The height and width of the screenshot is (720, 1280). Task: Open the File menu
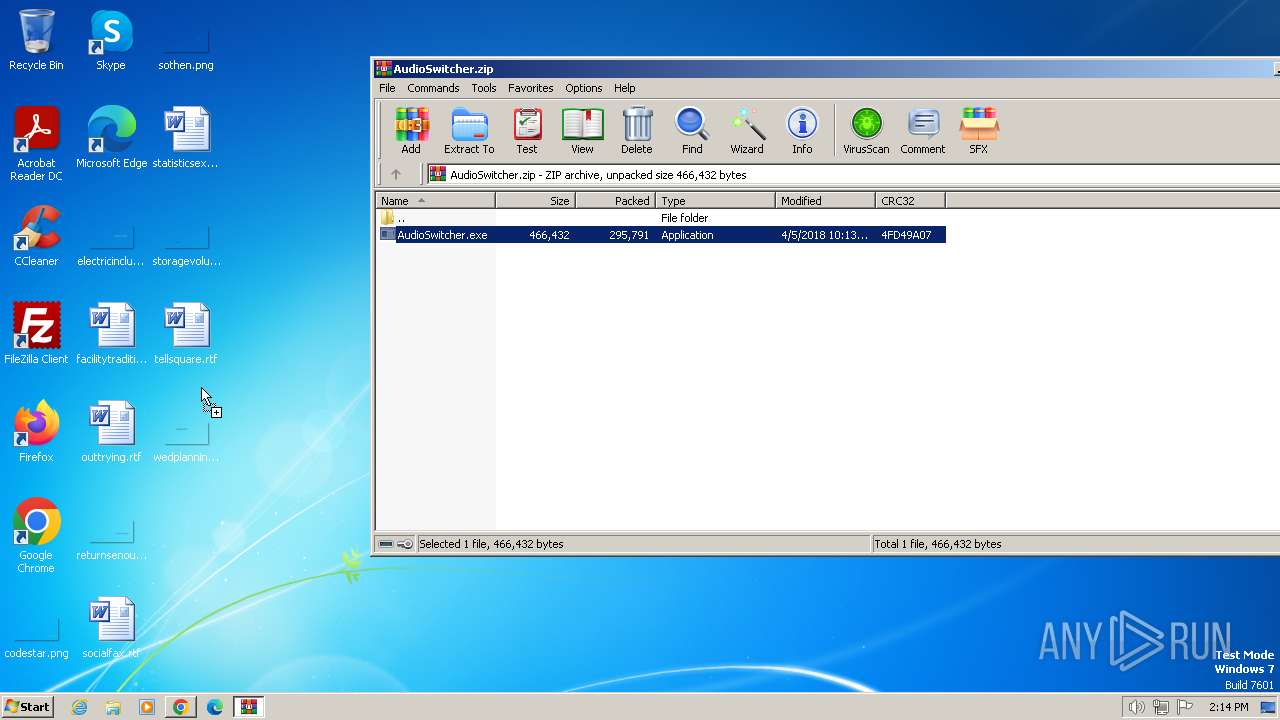coord(387,88)
